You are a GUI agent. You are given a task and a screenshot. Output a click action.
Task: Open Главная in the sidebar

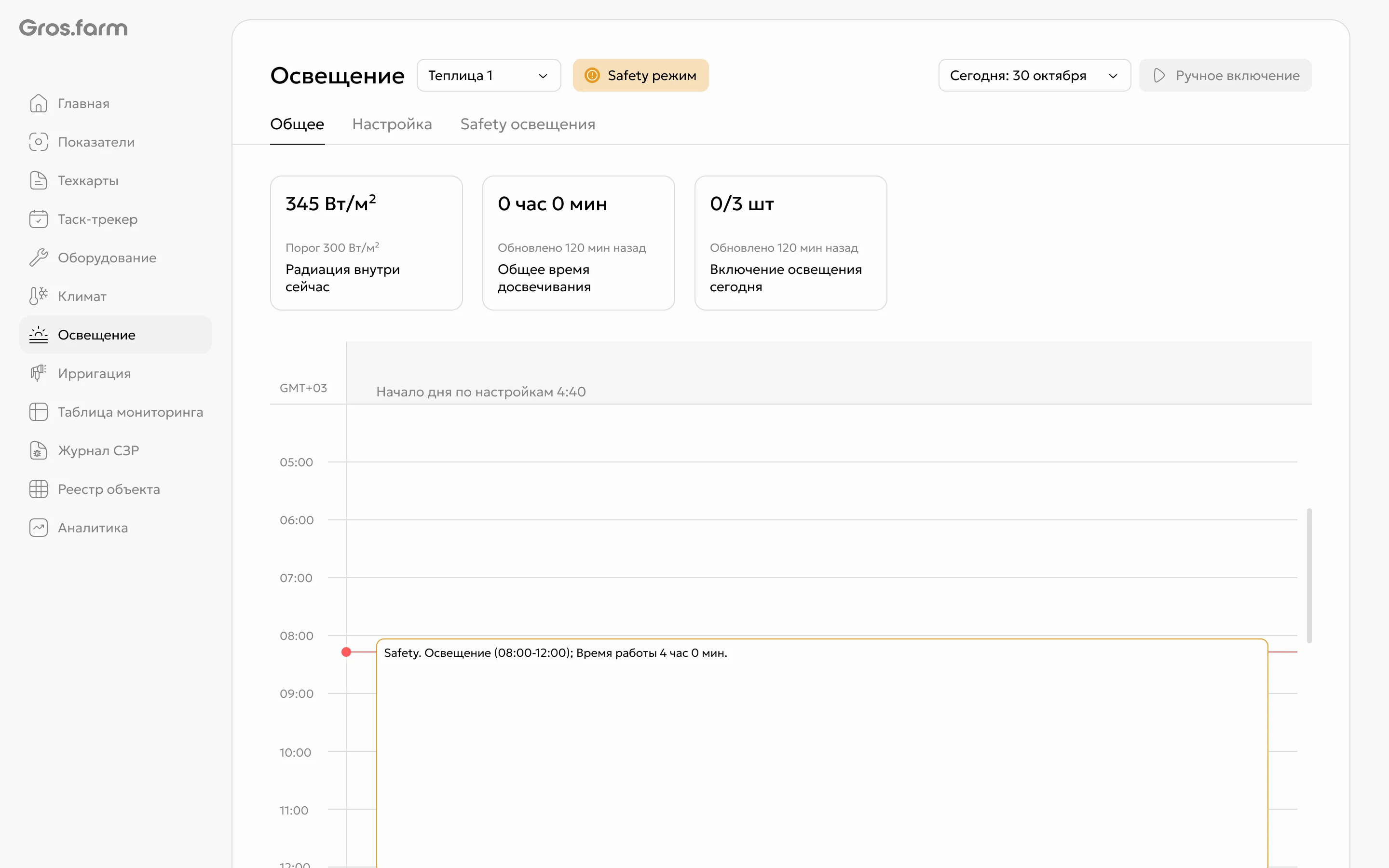click(x=116, y=103)
